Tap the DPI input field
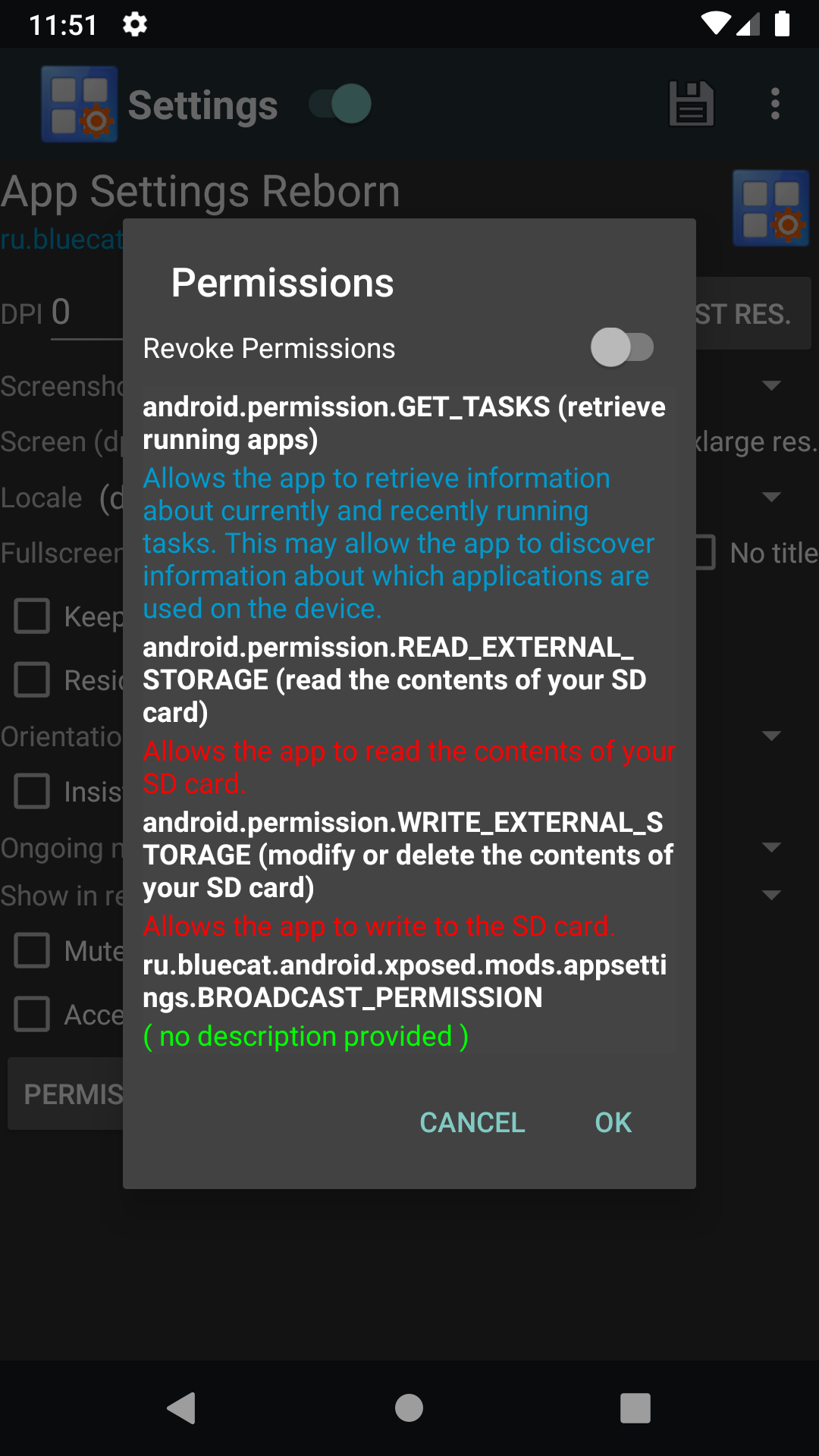This screenshot has height=1456, width=819. tap(86, 312)
